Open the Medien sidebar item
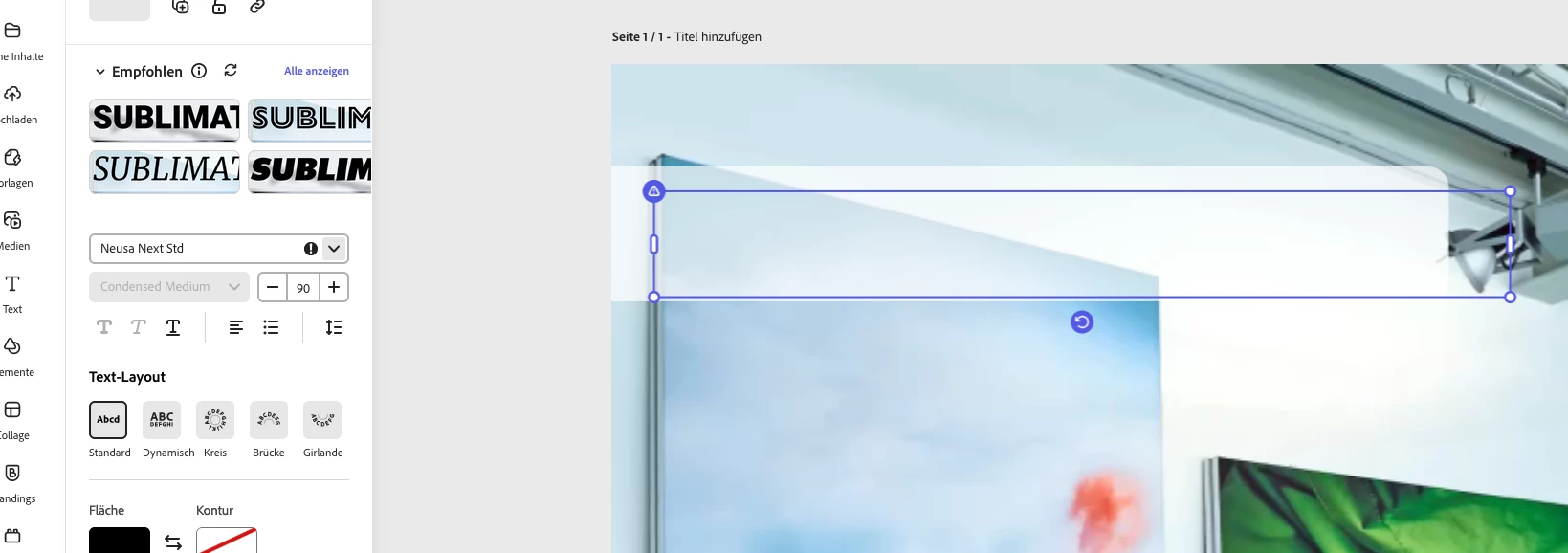The height and width of the screenshot is (553, 1568). click(x=13, y=231)
